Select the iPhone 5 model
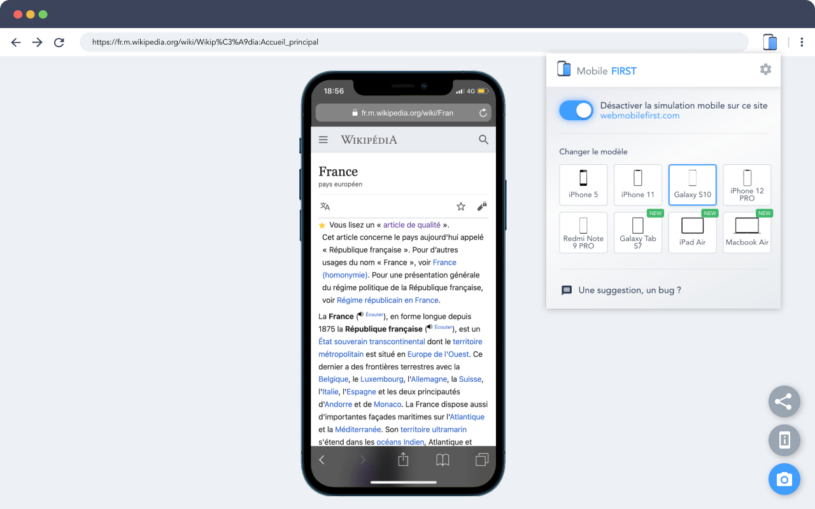815x509 pixels. click(583, 185)
